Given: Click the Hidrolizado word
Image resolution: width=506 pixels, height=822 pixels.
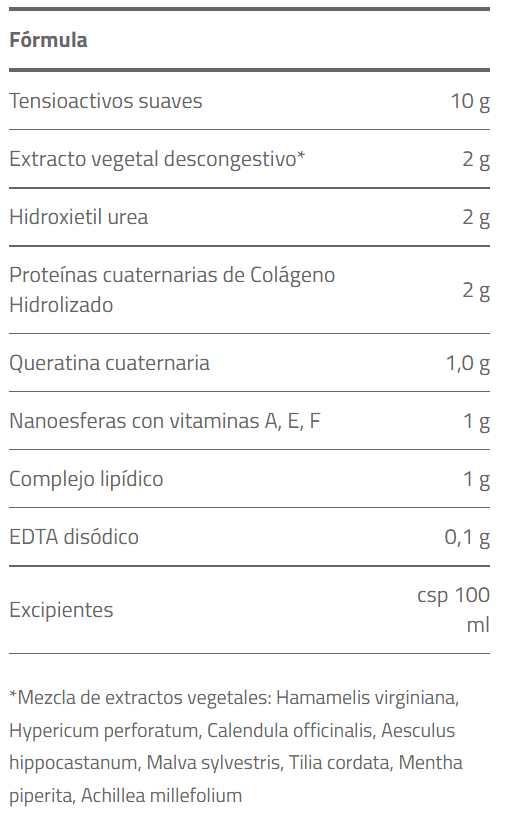Looking at the screenshot, I should pyautogui.click(x=61, y=305).
